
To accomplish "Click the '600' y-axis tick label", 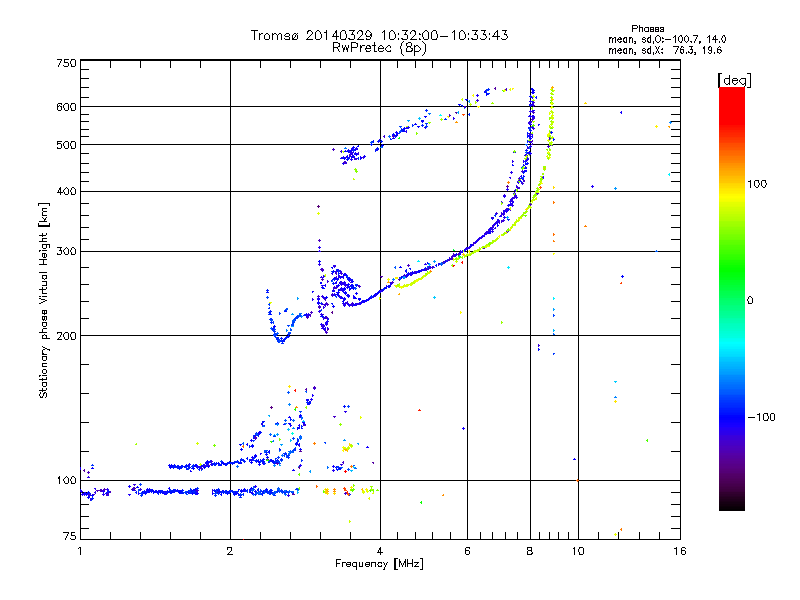I will tap(66, 107).
